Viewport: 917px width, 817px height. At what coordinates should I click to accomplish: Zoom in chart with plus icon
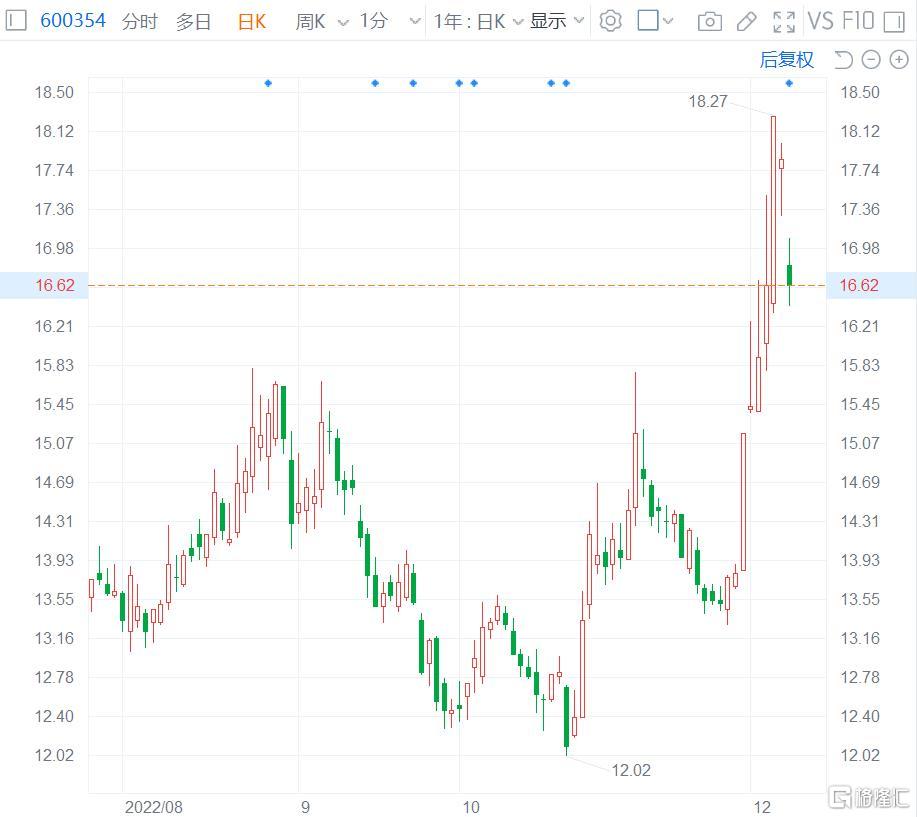[x=899, y=60]
